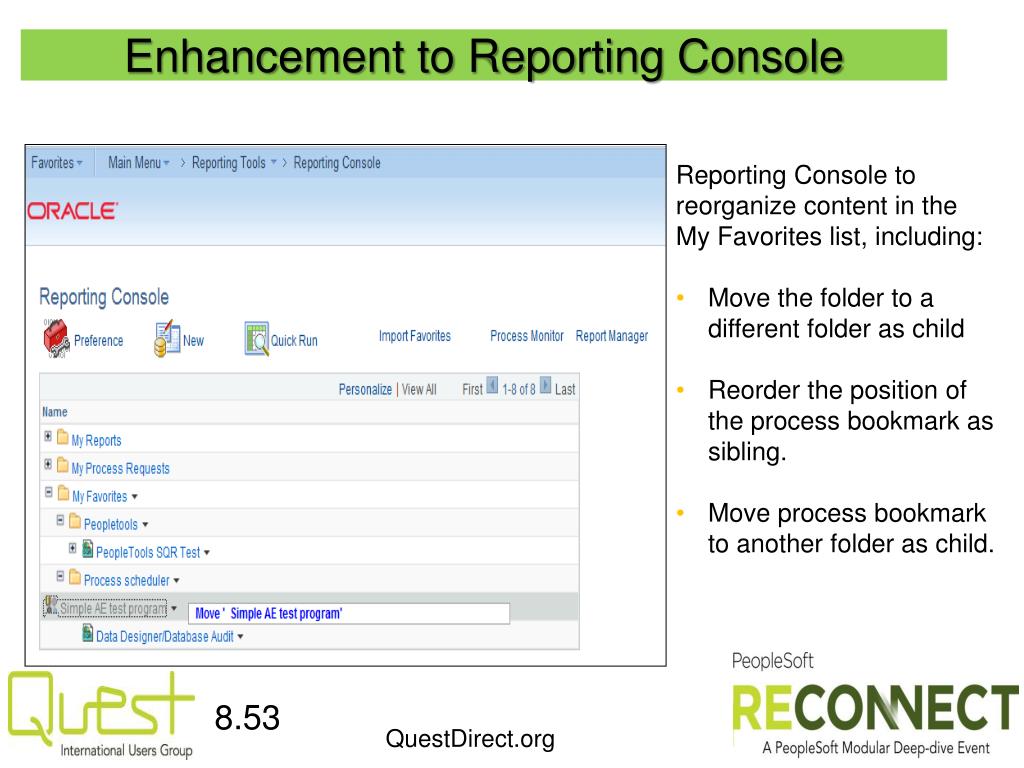Click QuestDirect.org text at bottom
The image size is (1024, 768).
470,739
